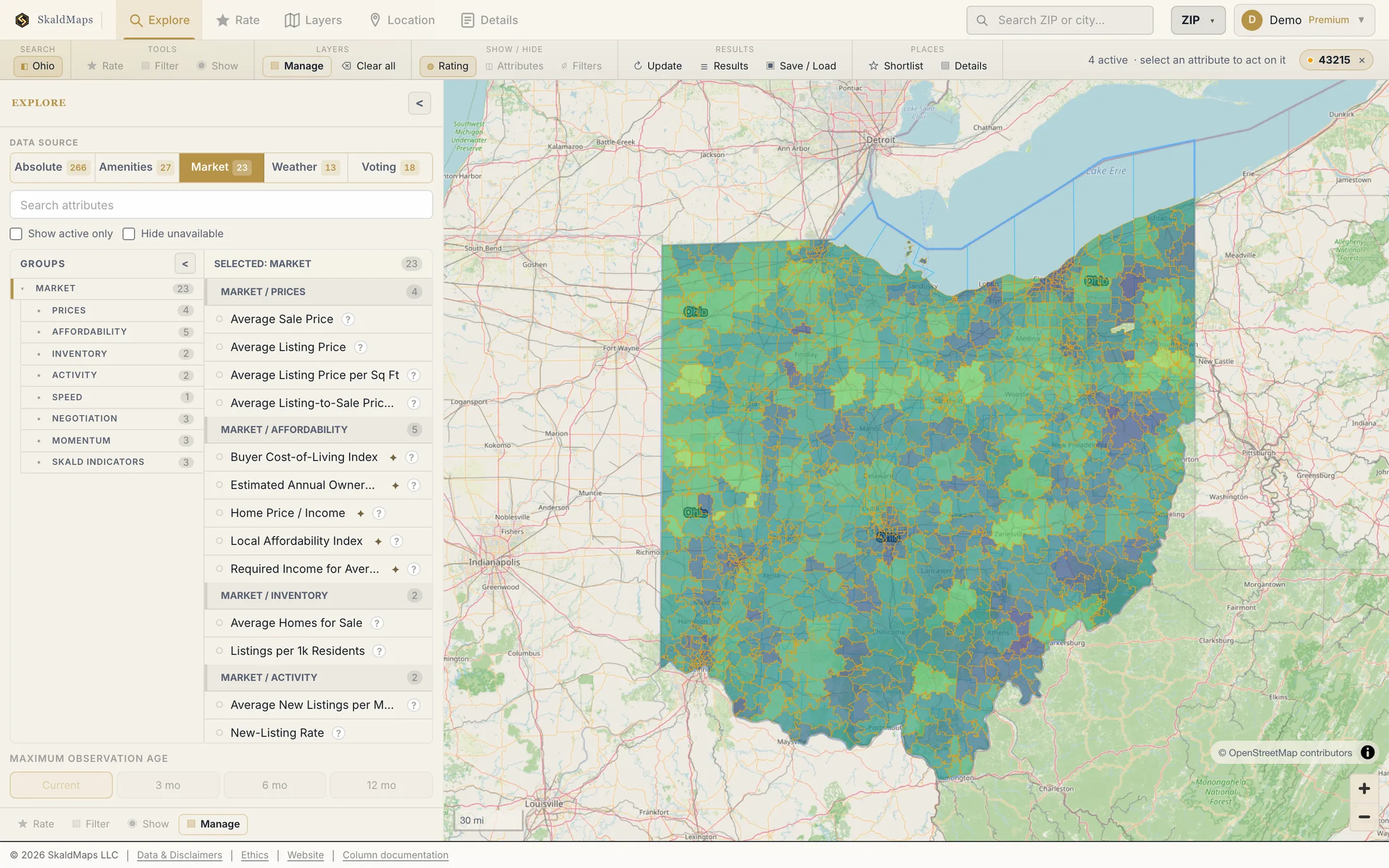Screen dimensions: 1389x868
Task: Toggle Rating show/hide button
Action: tap(448, 66)
